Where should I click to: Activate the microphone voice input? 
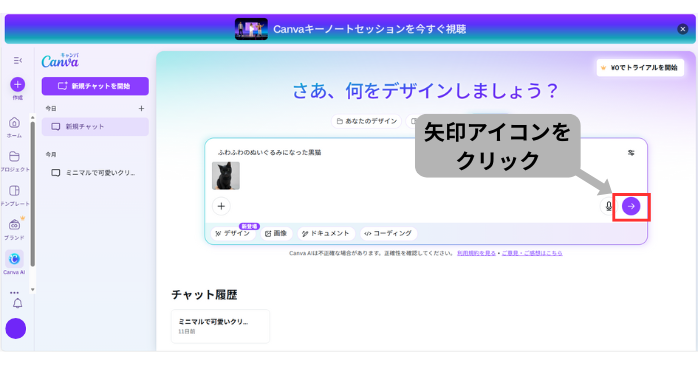click(608, 206)
